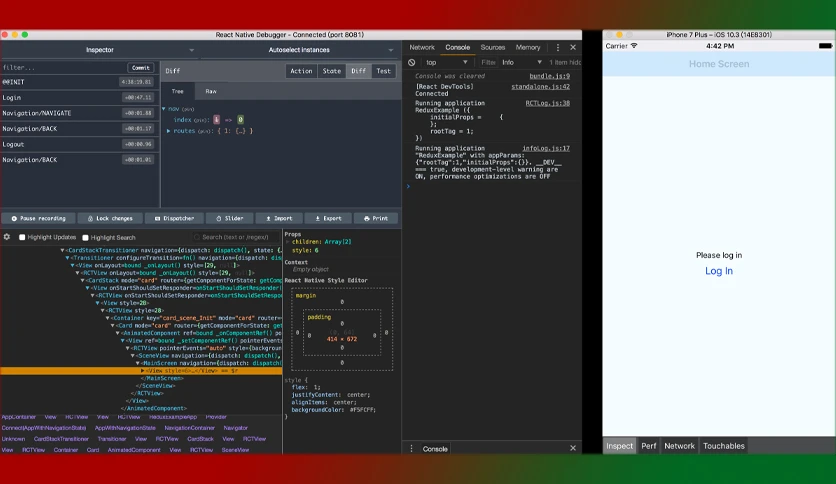Image resolution: width=836 pixels, height=484 pixels.
Task: Select the Console drawer tab at bottom
Action: pyautogui.click(x=435, y=449)
